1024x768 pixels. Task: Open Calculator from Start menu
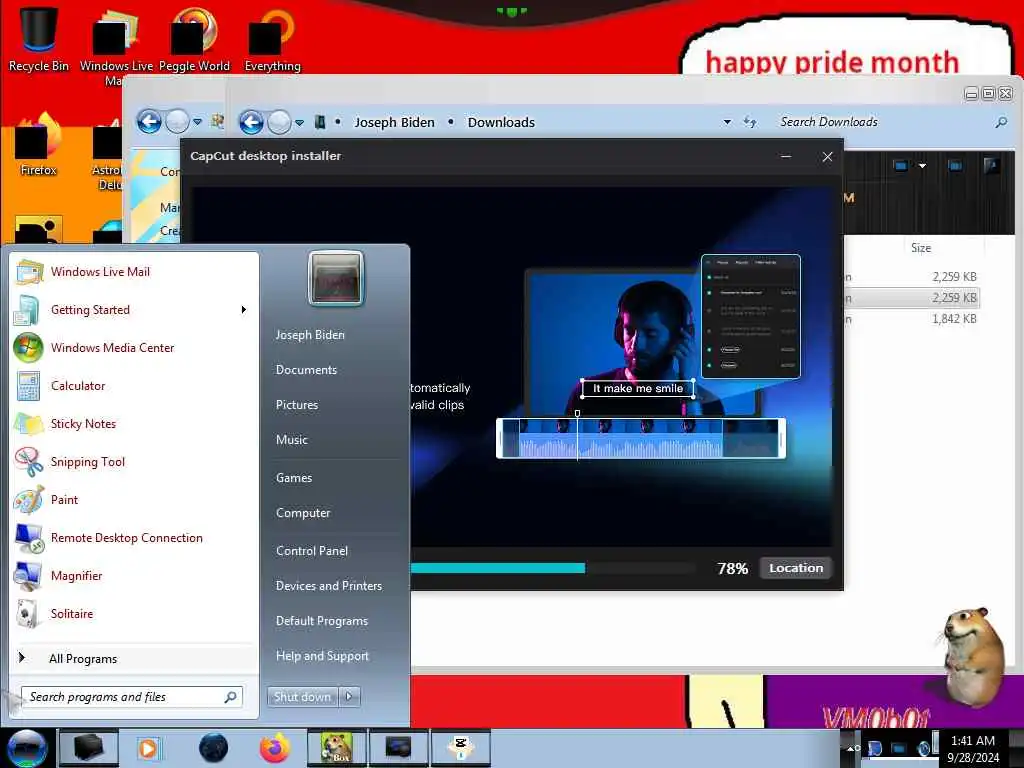135,385
